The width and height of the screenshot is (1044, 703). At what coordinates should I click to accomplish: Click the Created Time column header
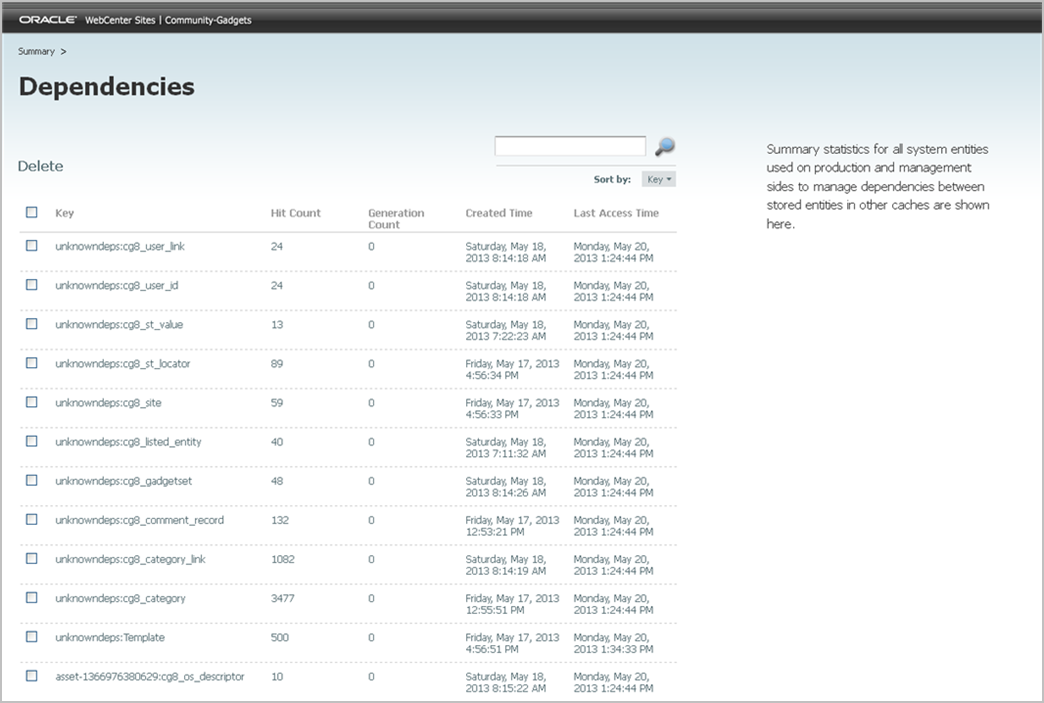pos(499,213)
